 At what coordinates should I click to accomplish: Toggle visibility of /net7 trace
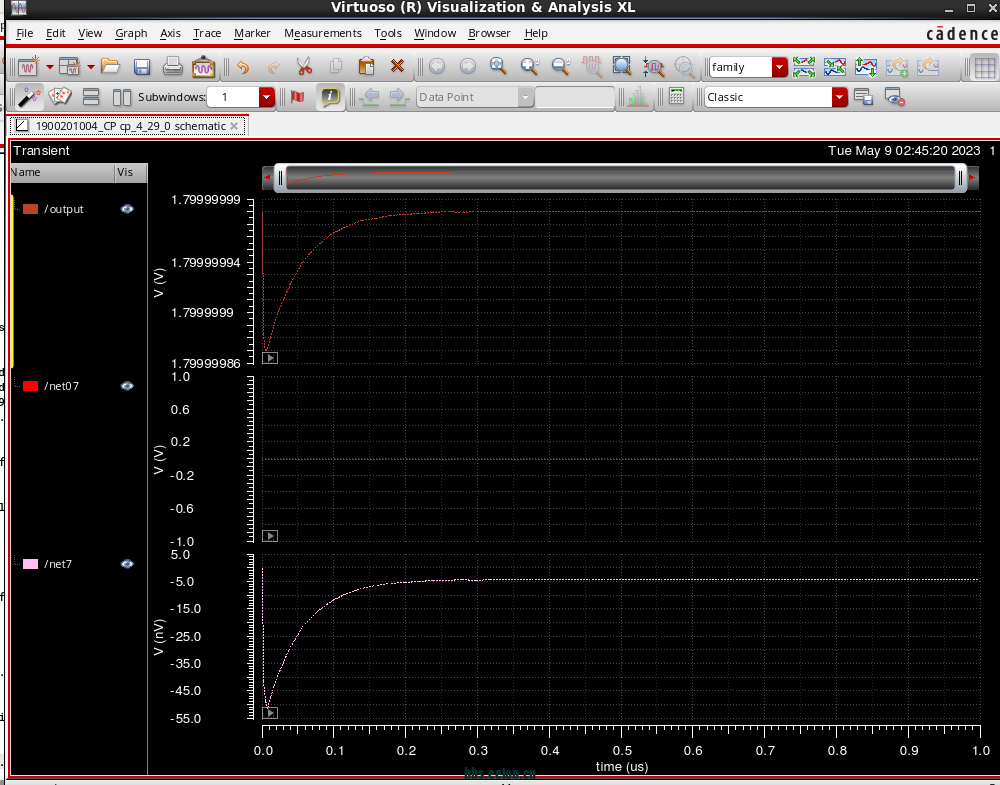[x=127, y=564]
